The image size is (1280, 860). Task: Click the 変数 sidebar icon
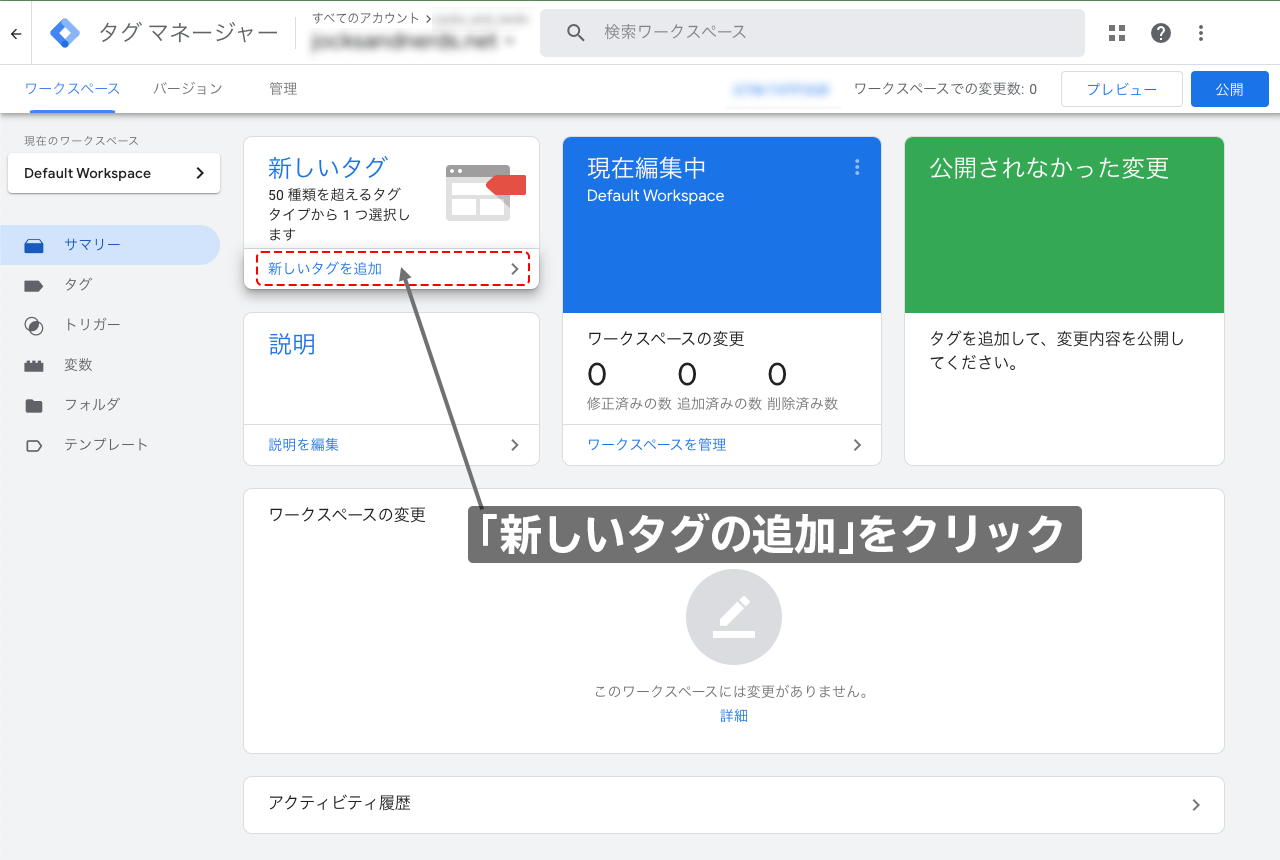pos(34,365)
